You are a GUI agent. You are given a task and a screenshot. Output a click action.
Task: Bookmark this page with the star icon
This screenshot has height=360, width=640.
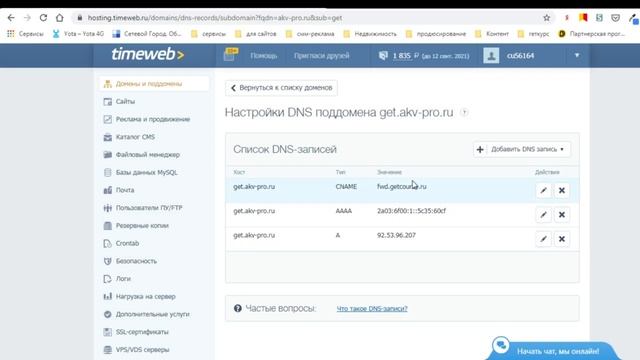(547, 18)
